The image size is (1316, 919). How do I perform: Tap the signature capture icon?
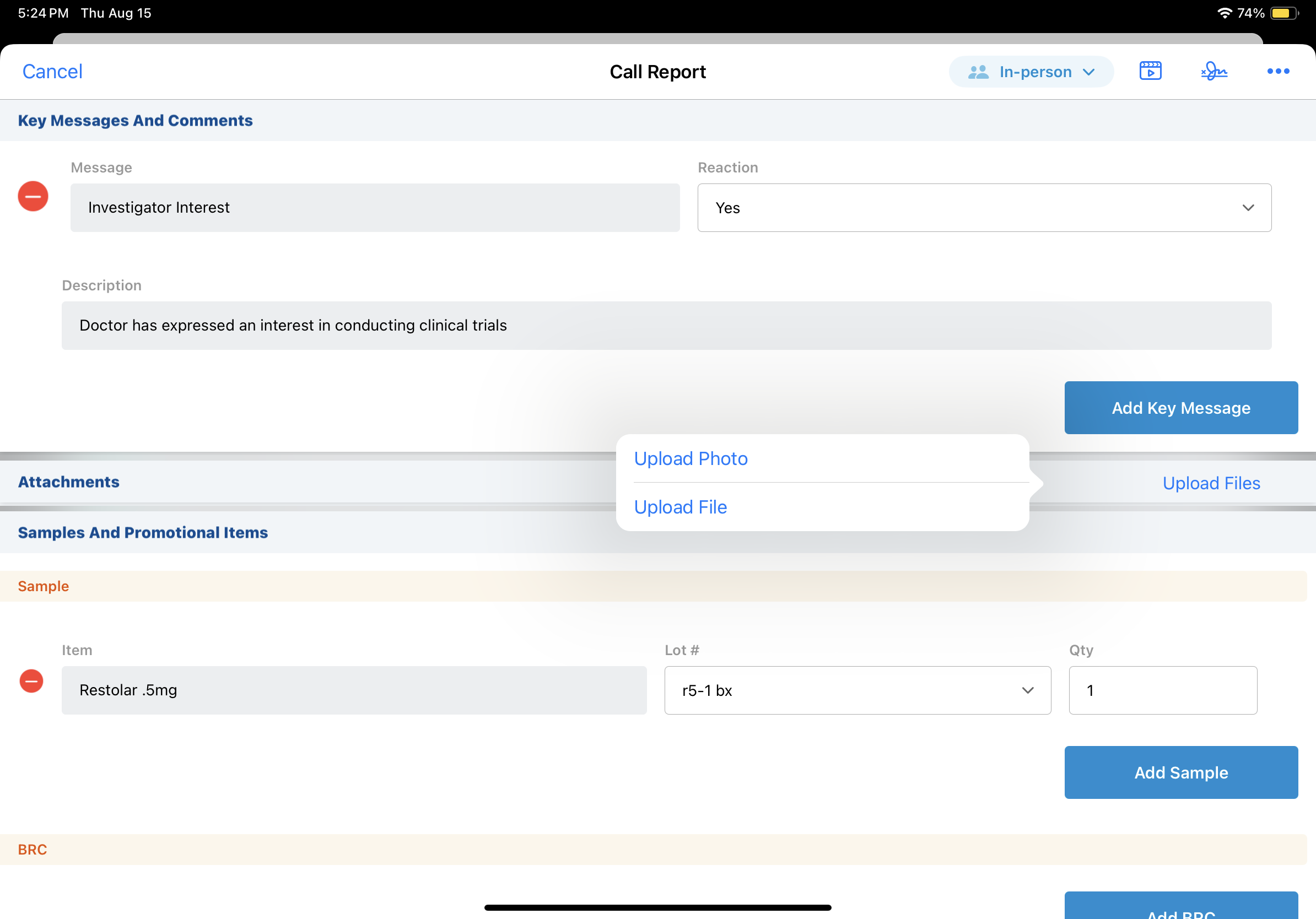1214,71
